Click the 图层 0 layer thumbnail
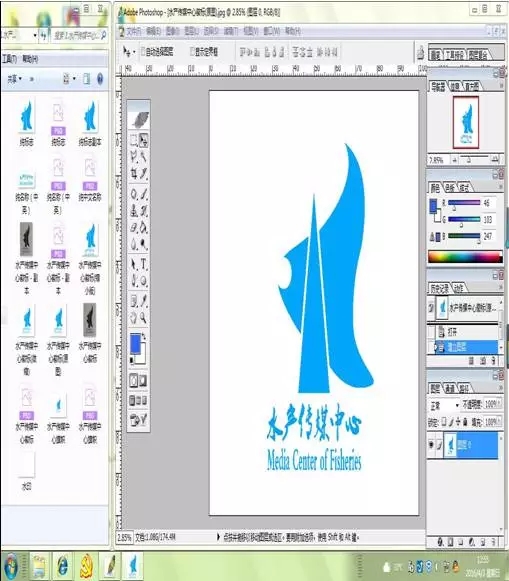Screen dimensions: 509x581 [x=450, y=445]
